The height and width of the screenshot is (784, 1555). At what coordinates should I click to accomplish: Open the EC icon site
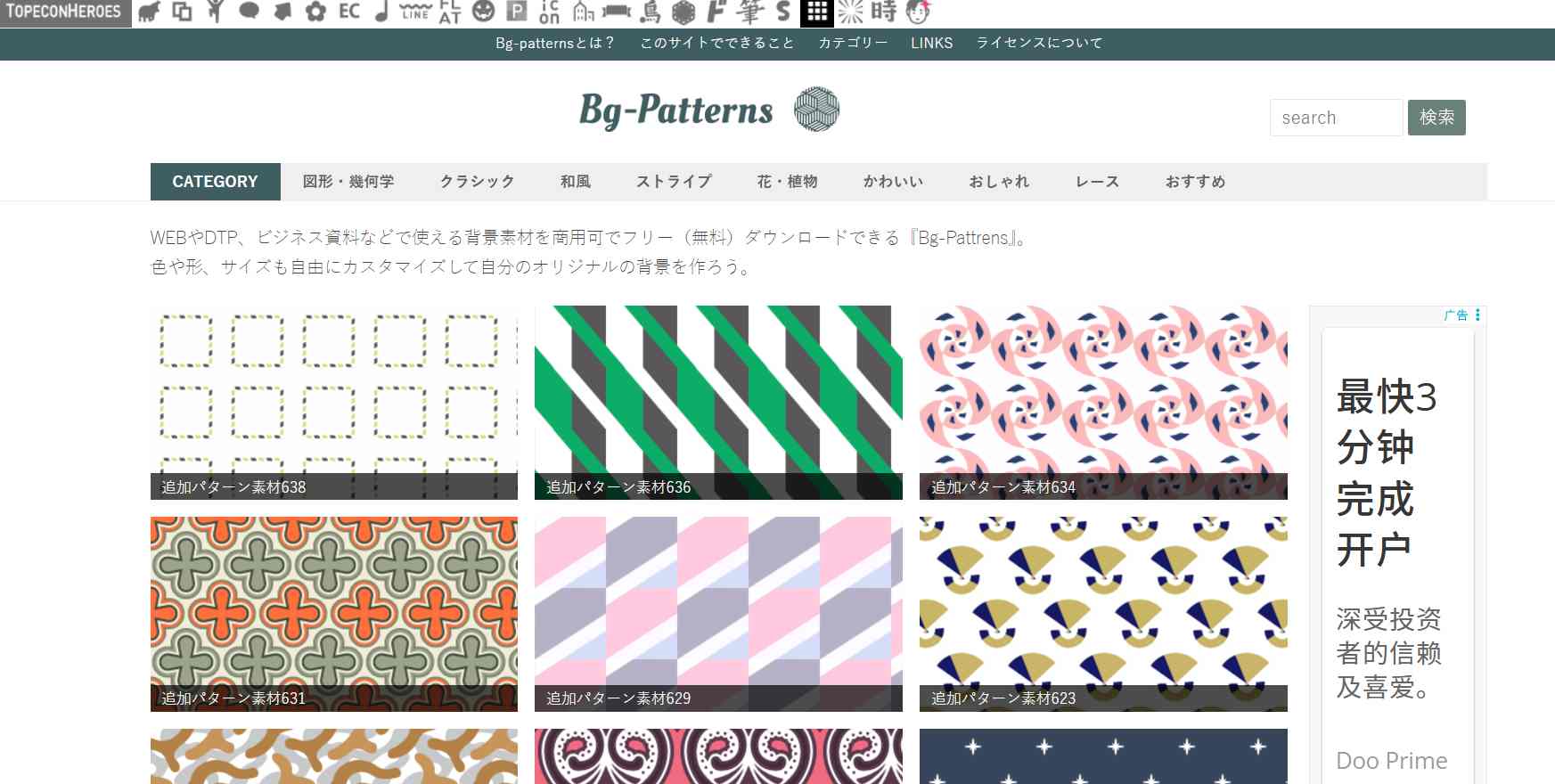(x=349, y=12)
